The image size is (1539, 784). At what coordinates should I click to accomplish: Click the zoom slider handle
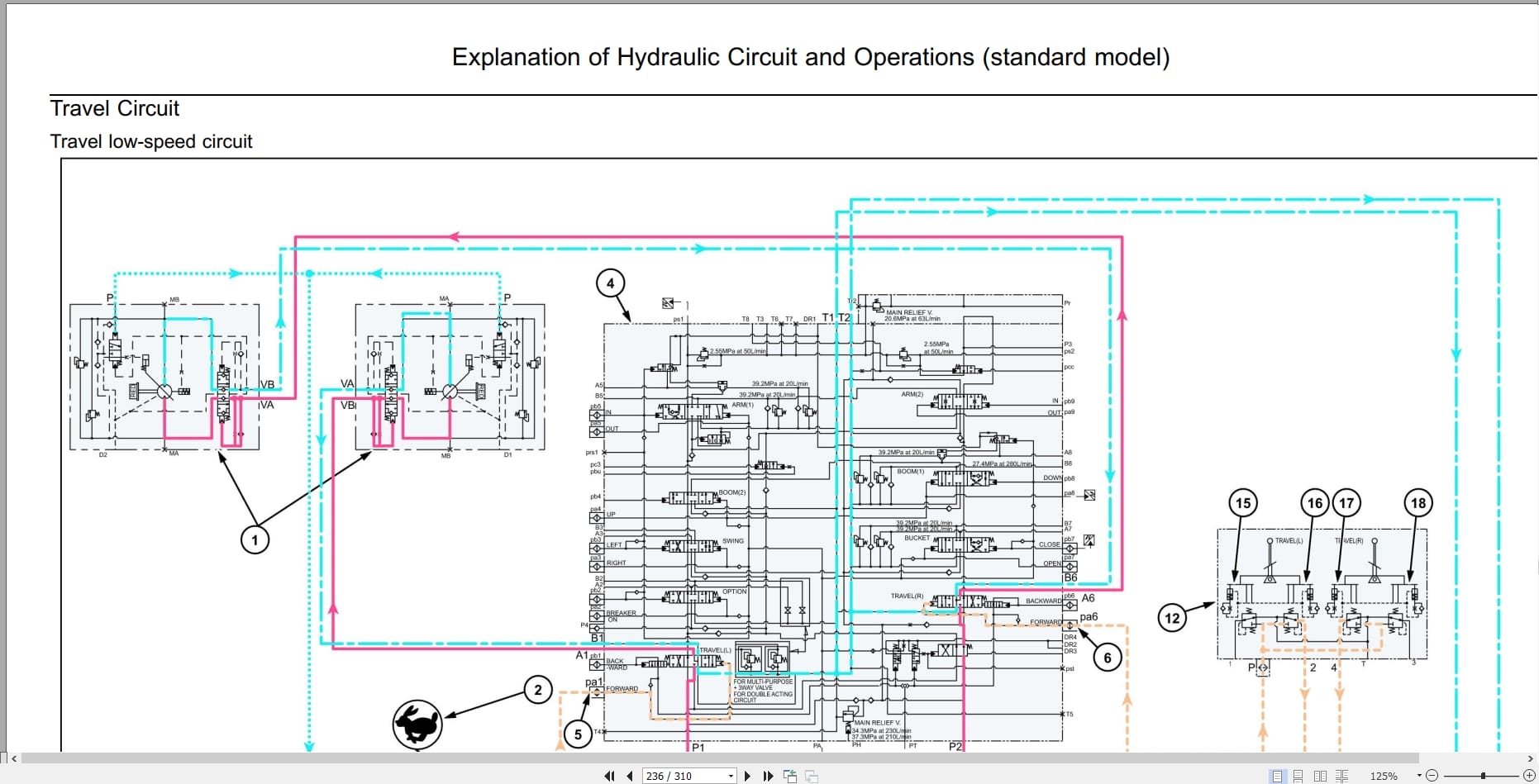[1483, 775]
